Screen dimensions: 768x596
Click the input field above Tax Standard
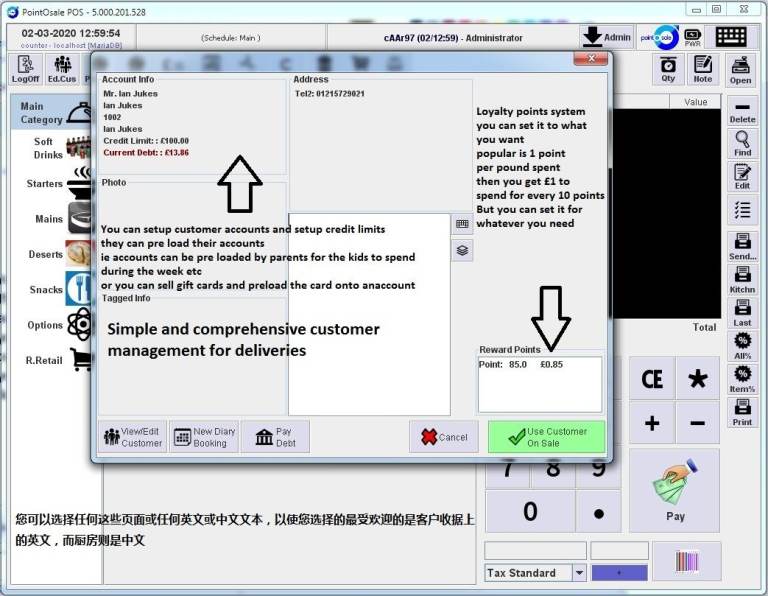(535, 551)
